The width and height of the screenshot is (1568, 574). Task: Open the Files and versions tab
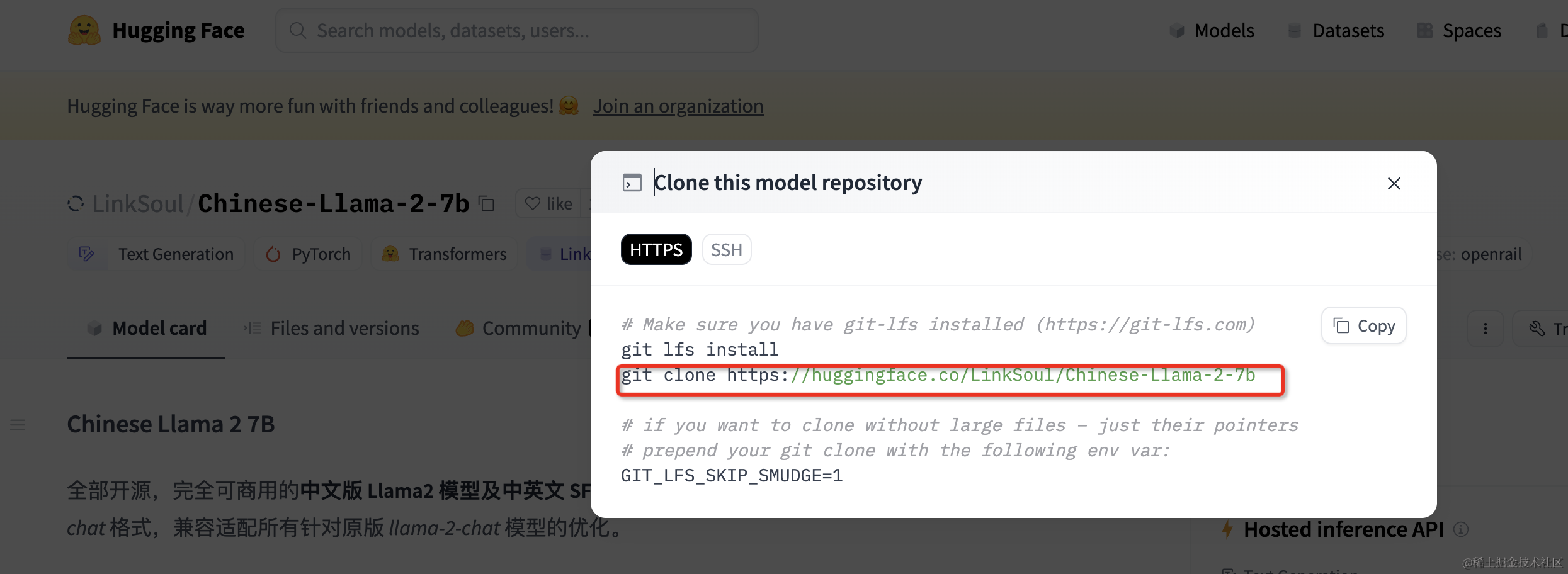pyautogui.click(x=331, y=328)
